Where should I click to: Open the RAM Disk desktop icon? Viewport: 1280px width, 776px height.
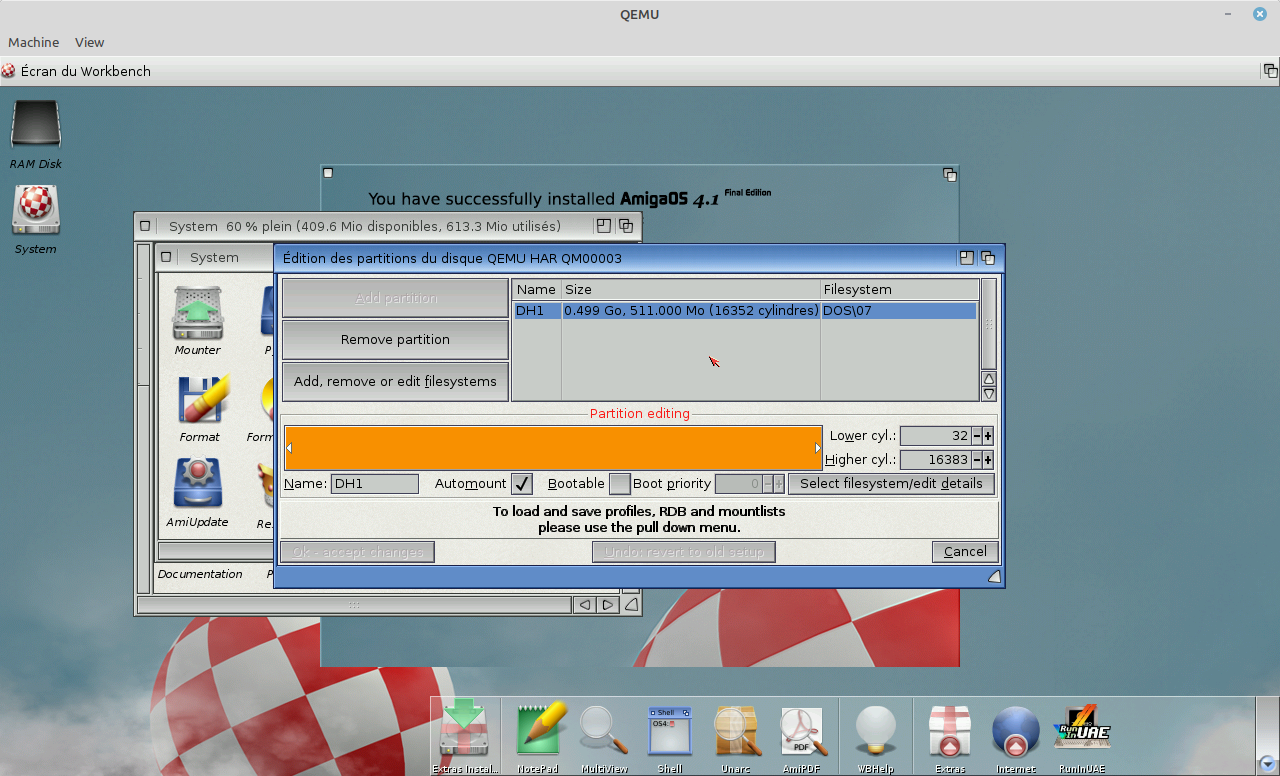click(36, 127)
